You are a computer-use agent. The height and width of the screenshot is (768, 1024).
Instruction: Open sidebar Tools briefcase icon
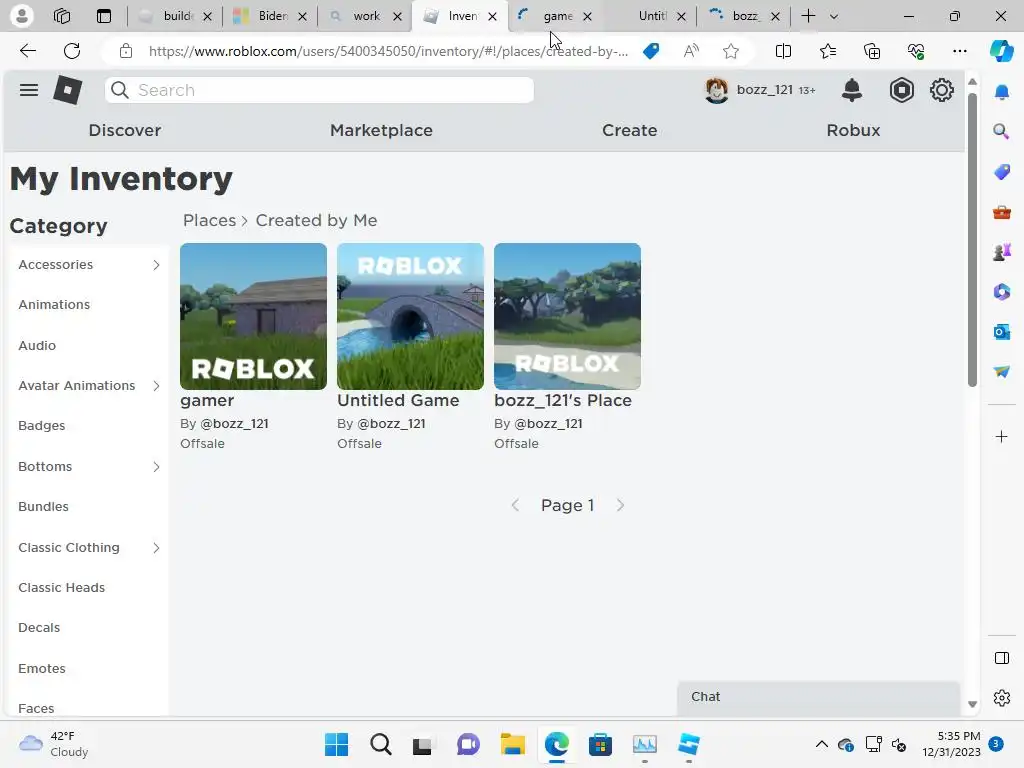[x=1001, y=212]
